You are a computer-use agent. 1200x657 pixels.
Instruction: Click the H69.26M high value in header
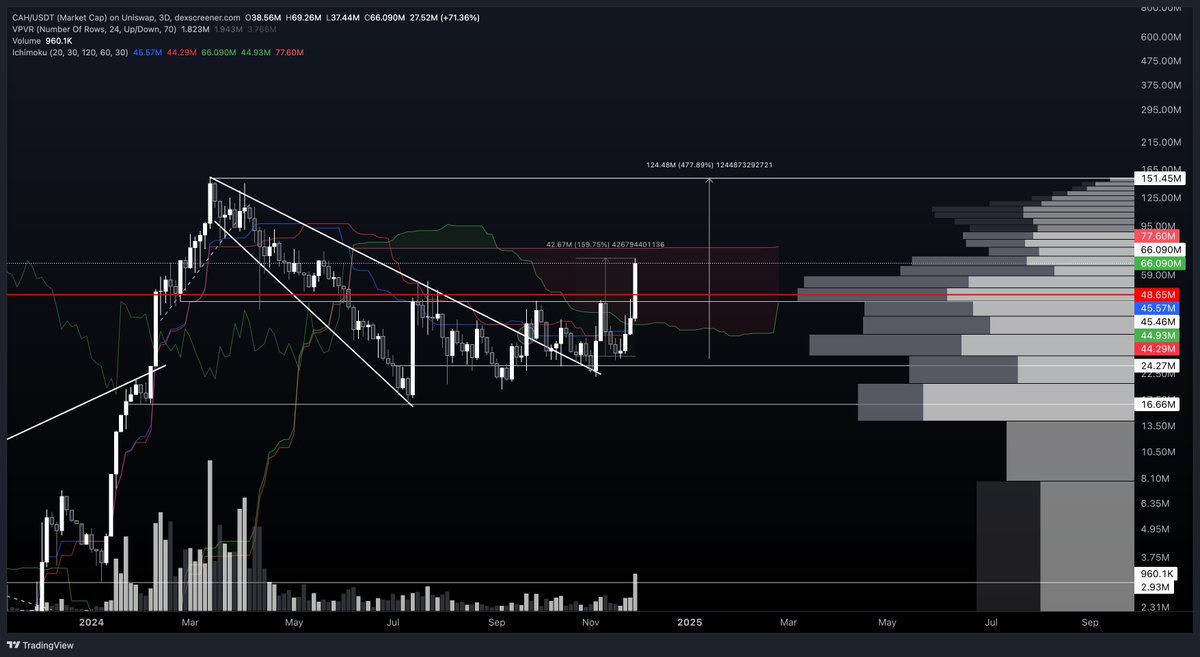click(302, 18)
